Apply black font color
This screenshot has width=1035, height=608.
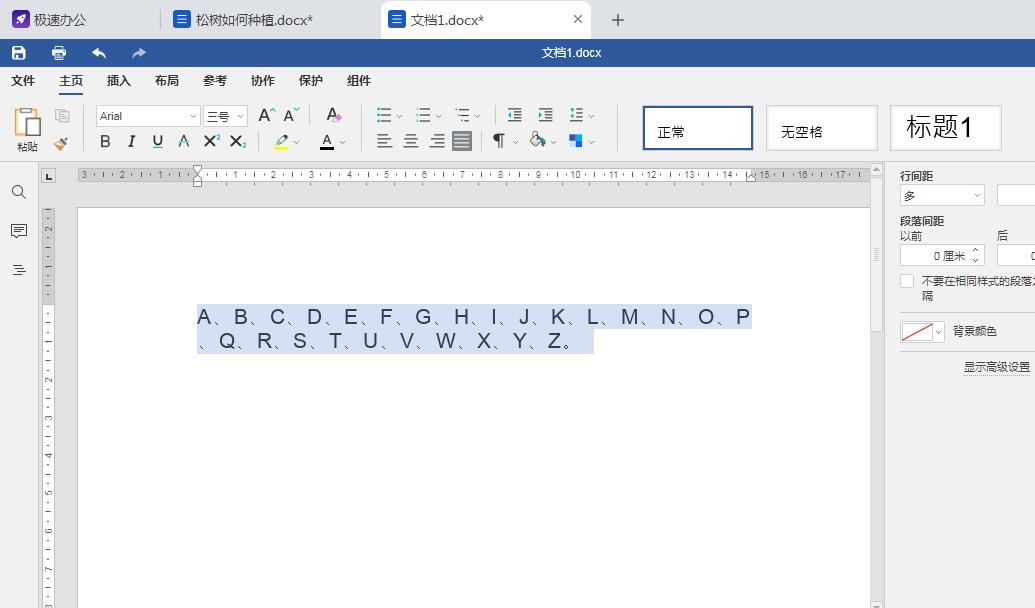(x=327, y=141)
